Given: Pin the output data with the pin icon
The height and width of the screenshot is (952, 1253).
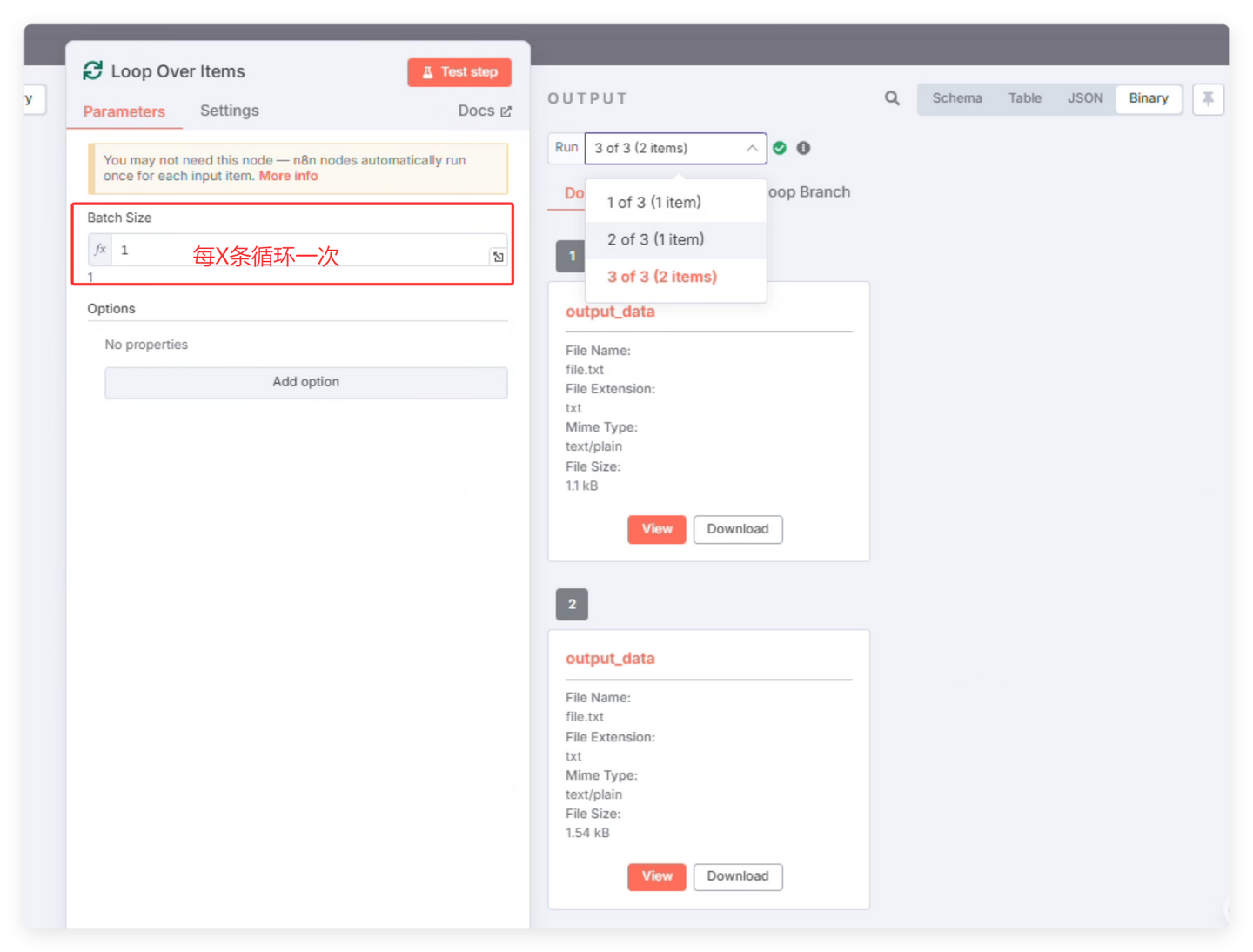Looking at the screenshot, I should (1208, 99).
